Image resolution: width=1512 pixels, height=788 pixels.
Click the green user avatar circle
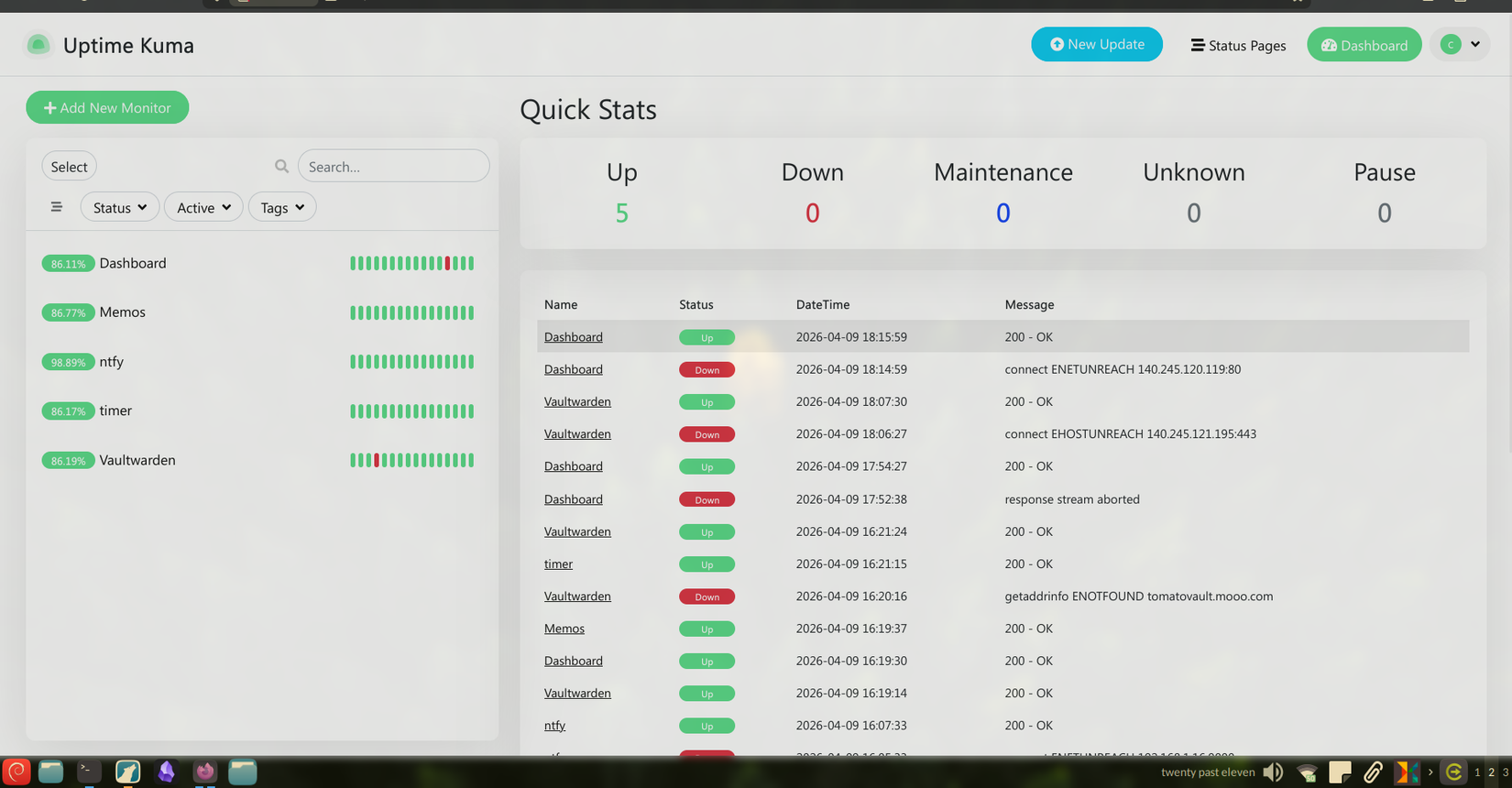click(1451, 45)
